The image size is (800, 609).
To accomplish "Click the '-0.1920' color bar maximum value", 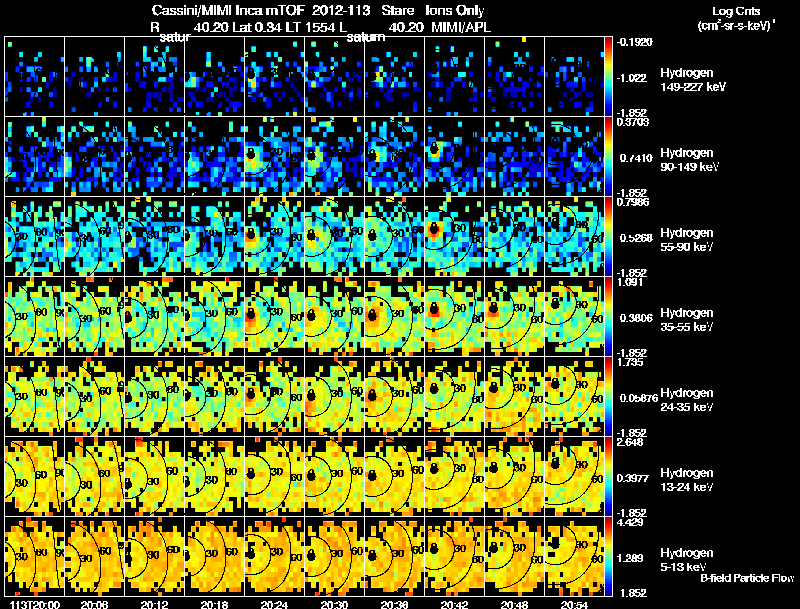I will [635, 42].
